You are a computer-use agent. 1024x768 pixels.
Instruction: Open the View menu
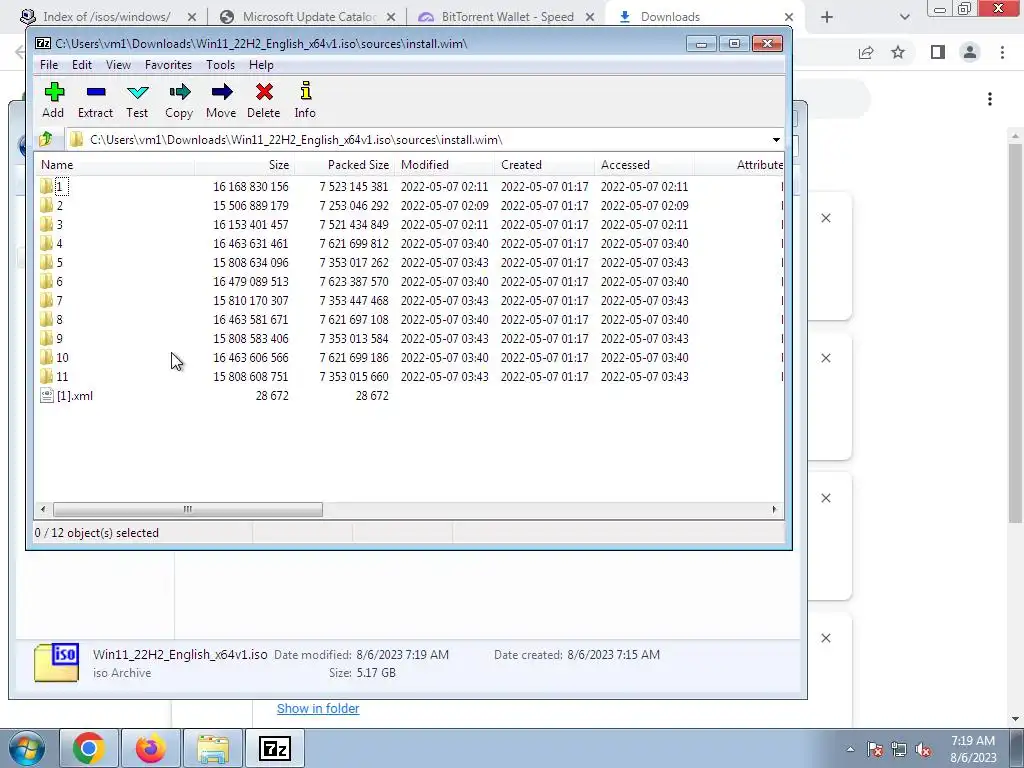click(118, 65)
